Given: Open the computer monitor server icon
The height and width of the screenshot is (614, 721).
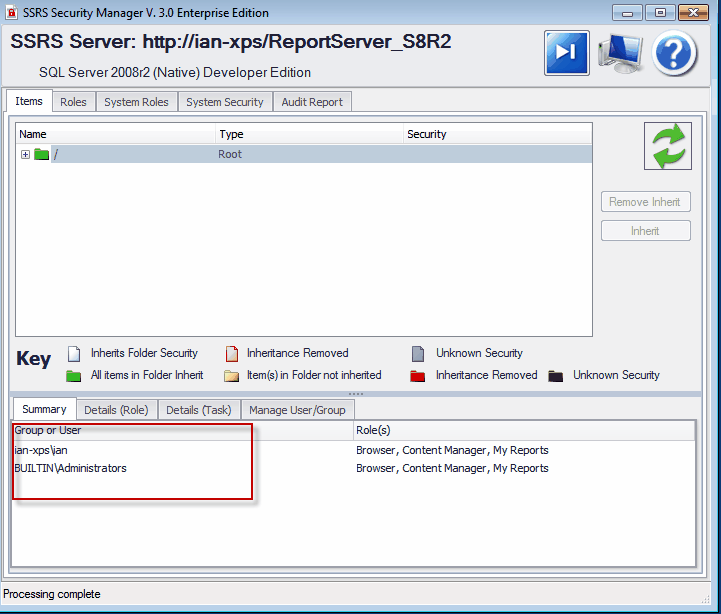Looking at the screenshot, I should coord(620,53).
